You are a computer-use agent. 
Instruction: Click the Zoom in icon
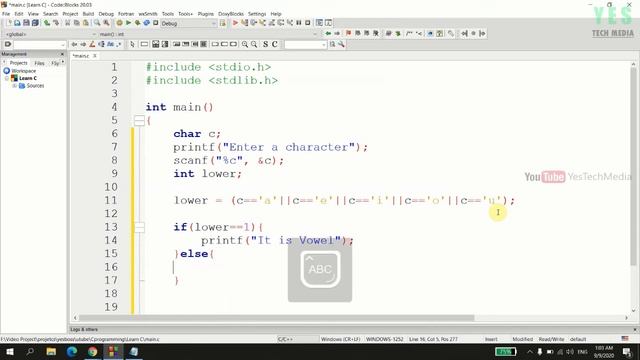click(x=245, y=44)
